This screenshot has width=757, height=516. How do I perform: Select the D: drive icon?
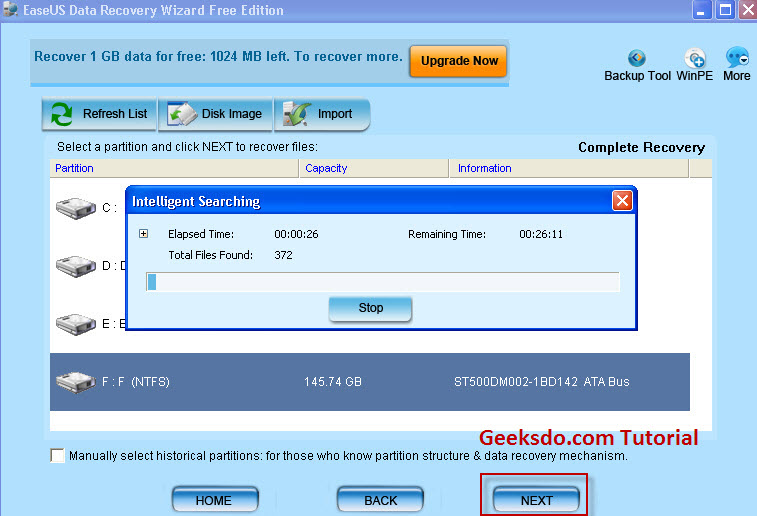(x=76, y=266)
